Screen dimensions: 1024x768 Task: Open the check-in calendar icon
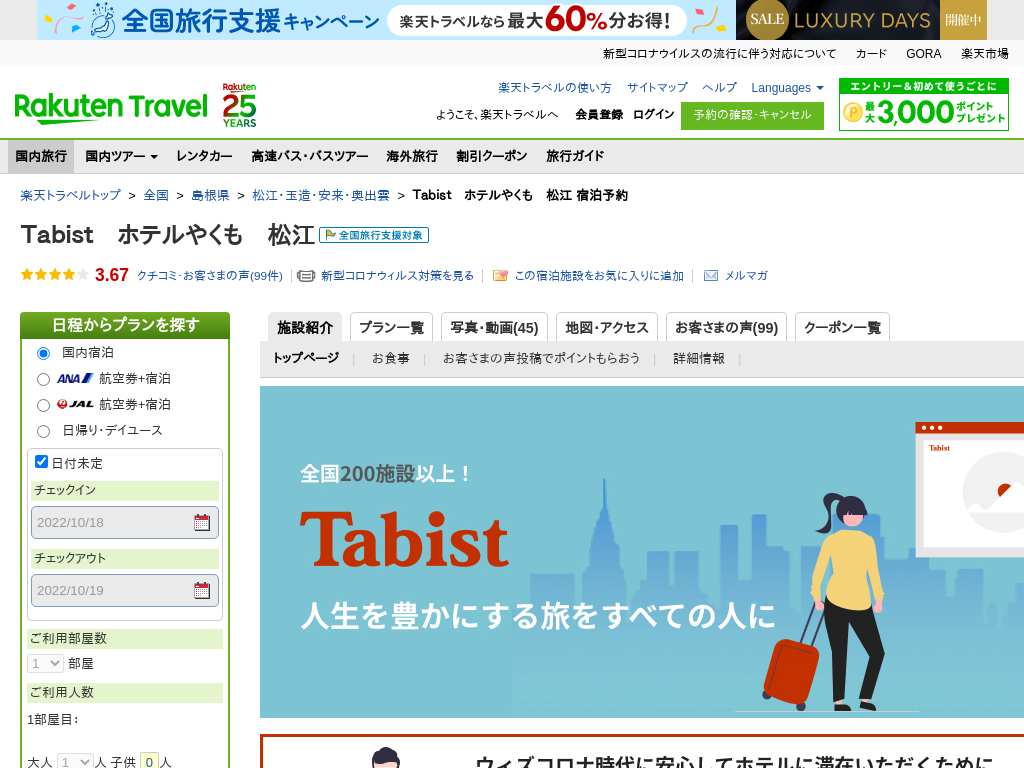pyautogui.click(x=202, y=522)
